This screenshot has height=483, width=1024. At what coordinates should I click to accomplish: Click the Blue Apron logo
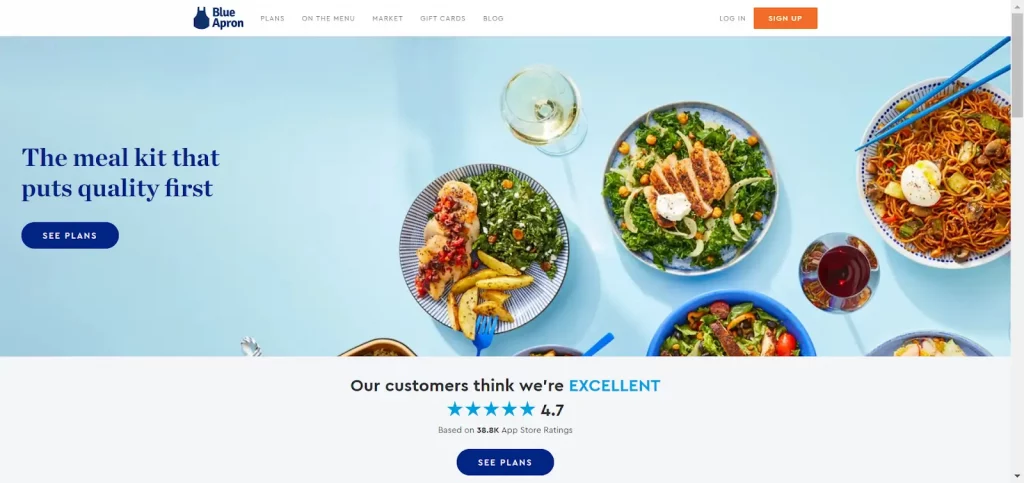click(x=219, y=18)
